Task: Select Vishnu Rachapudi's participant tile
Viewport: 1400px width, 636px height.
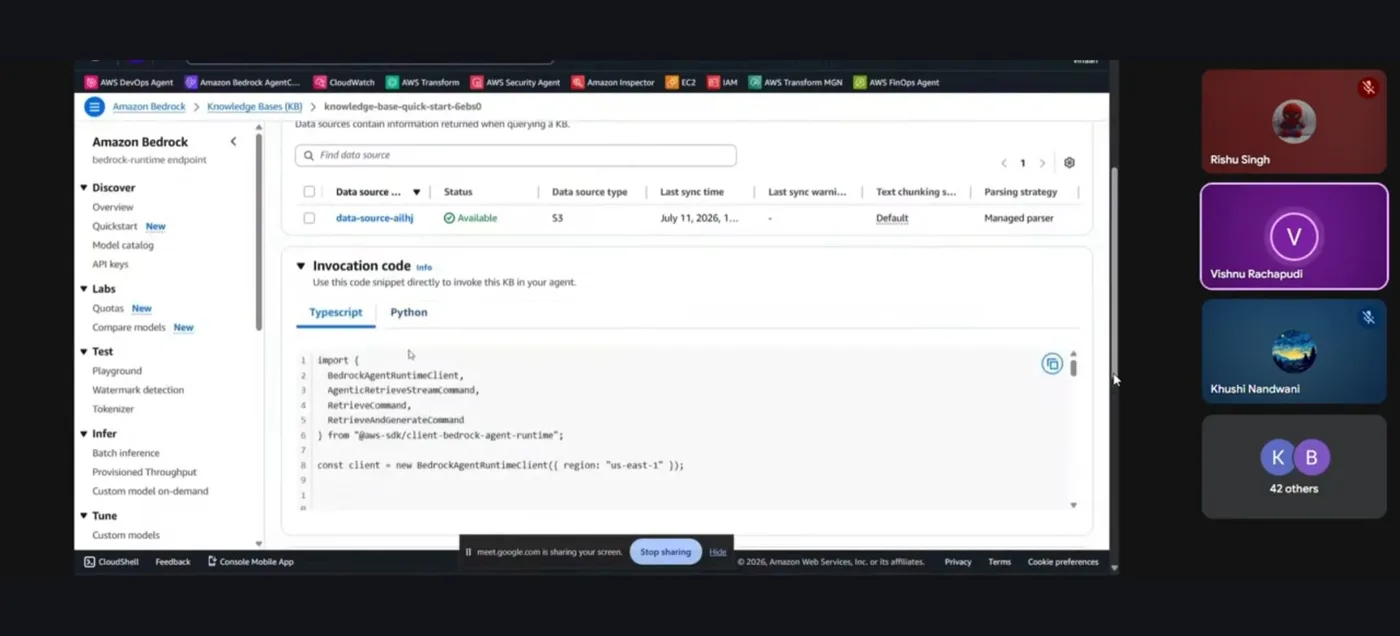Action: pos(1294,236)
